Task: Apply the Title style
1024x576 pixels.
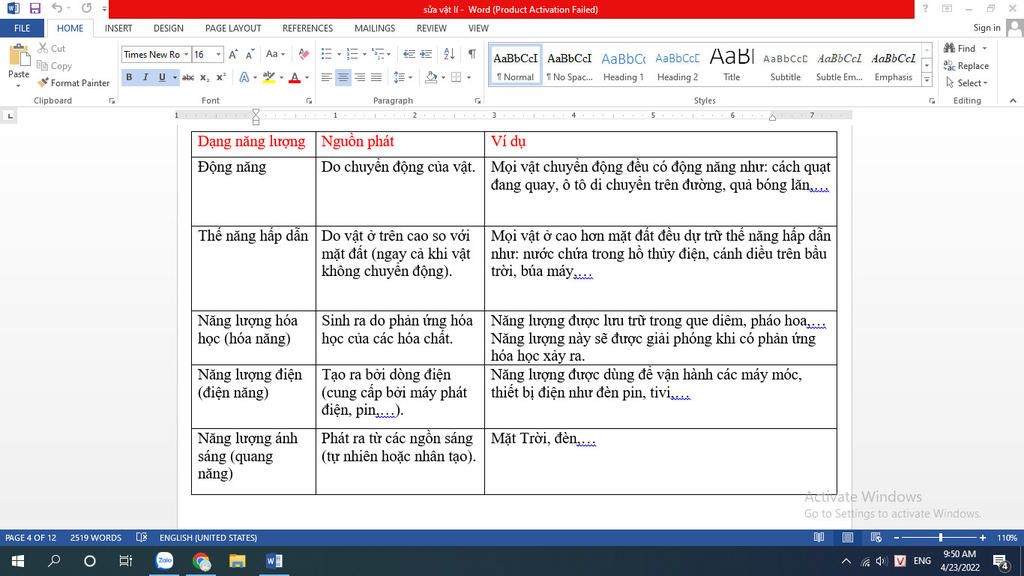Action: 731,65
